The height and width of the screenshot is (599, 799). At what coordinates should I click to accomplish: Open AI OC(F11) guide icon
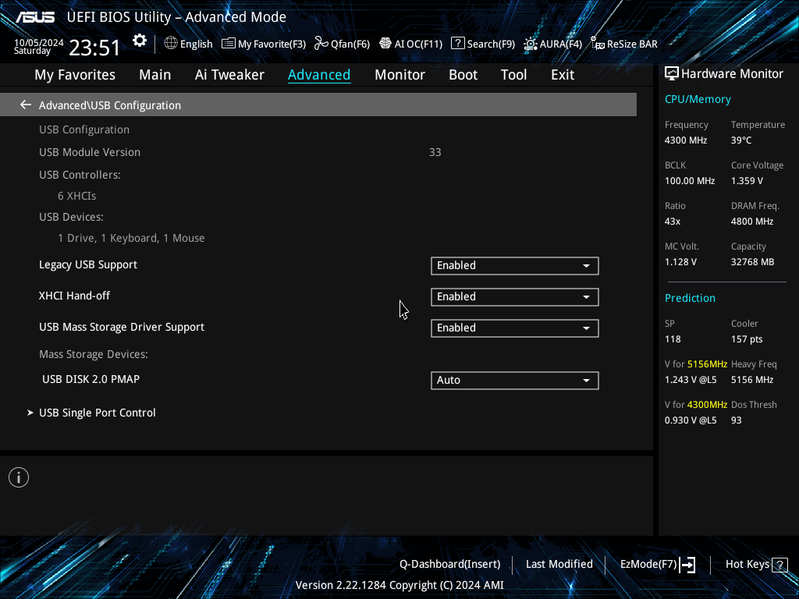pyautogui.click(x=385, y=43)
